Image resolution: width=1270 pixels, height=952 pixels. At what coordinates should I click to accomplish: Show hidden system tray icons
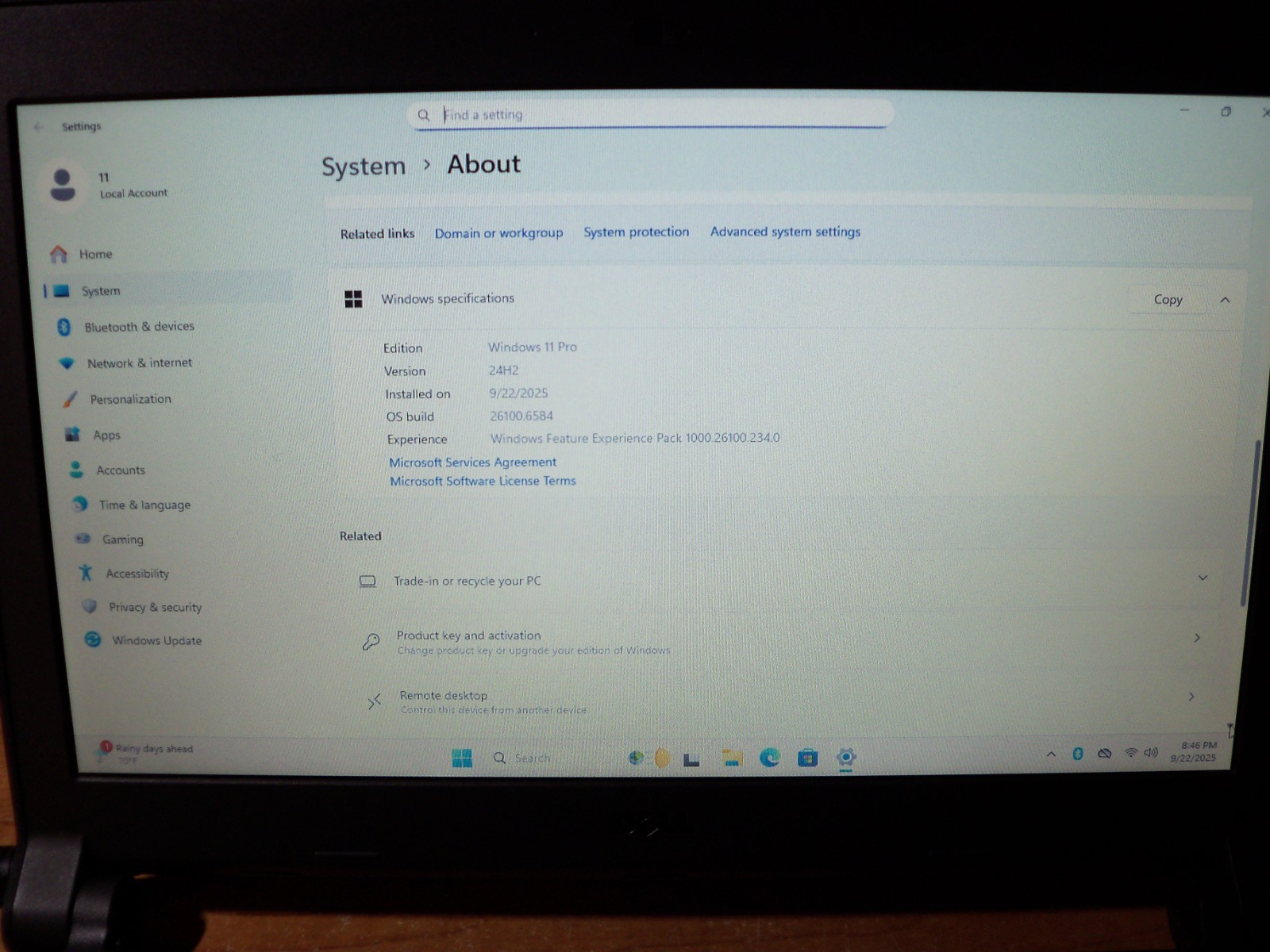point(1051,754)
